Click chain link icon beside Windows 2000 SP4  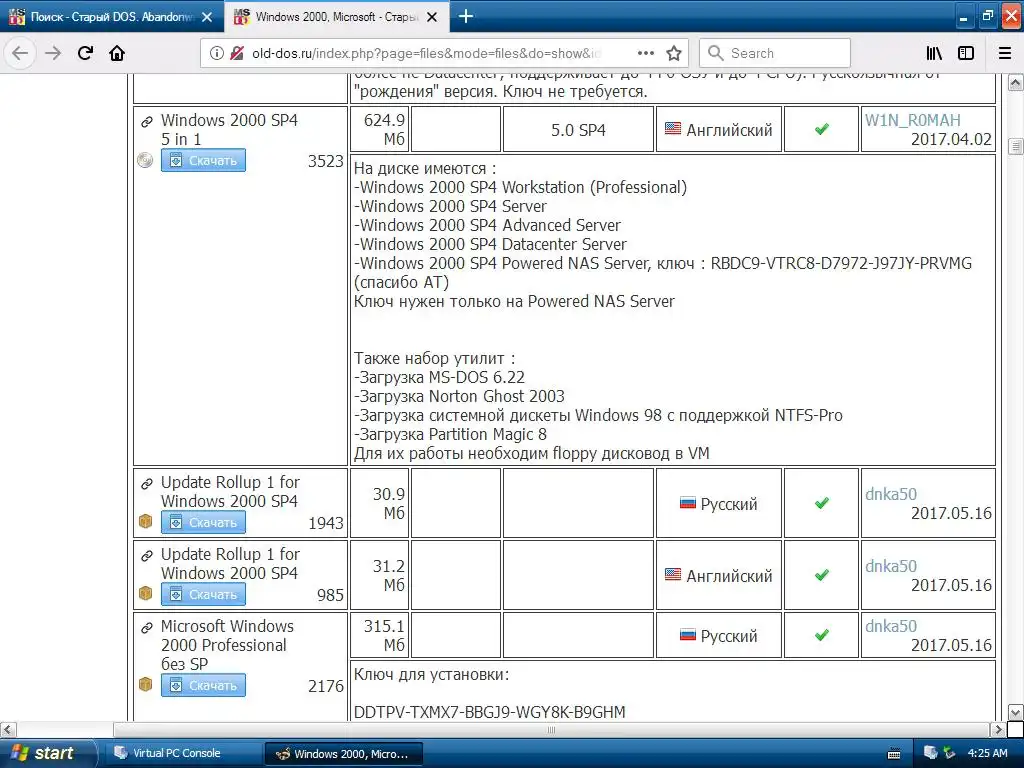click(x=147, y=121)
